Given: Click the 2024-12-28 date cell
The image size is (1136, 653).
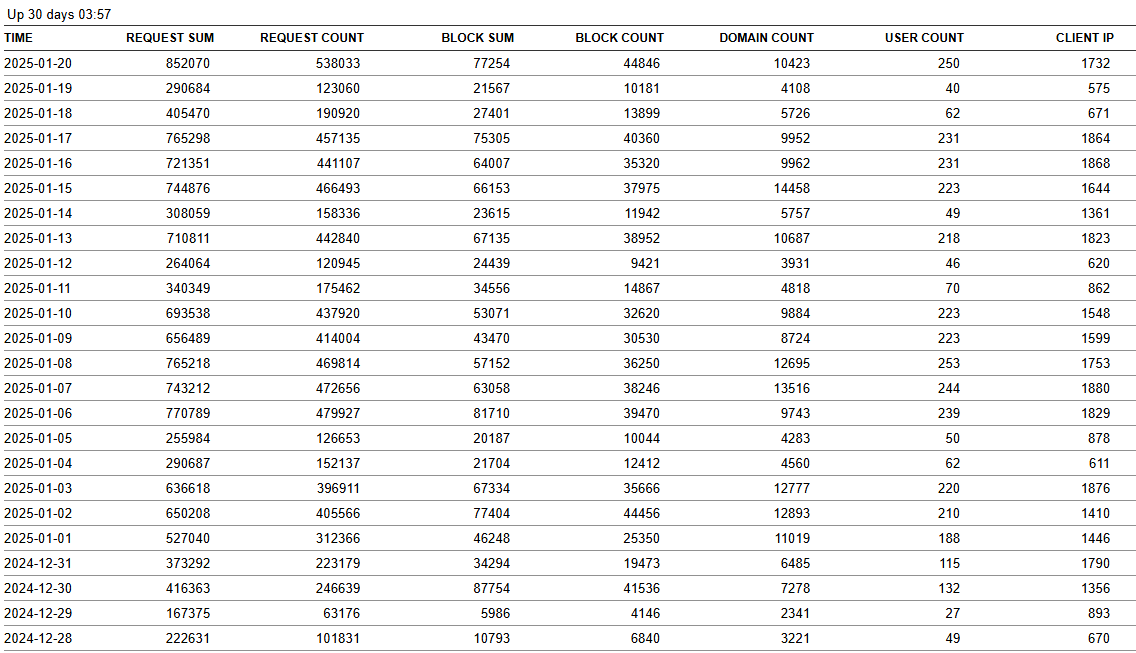Looking at the screenshot, I should click(38, 638).
